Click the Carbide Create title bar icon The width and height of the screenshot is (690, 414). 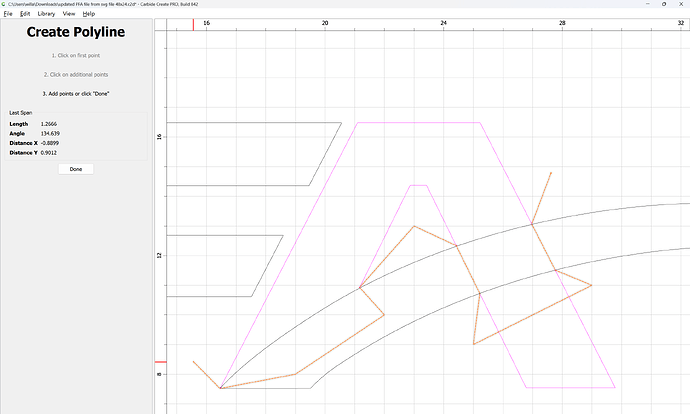tap(5, 4)
